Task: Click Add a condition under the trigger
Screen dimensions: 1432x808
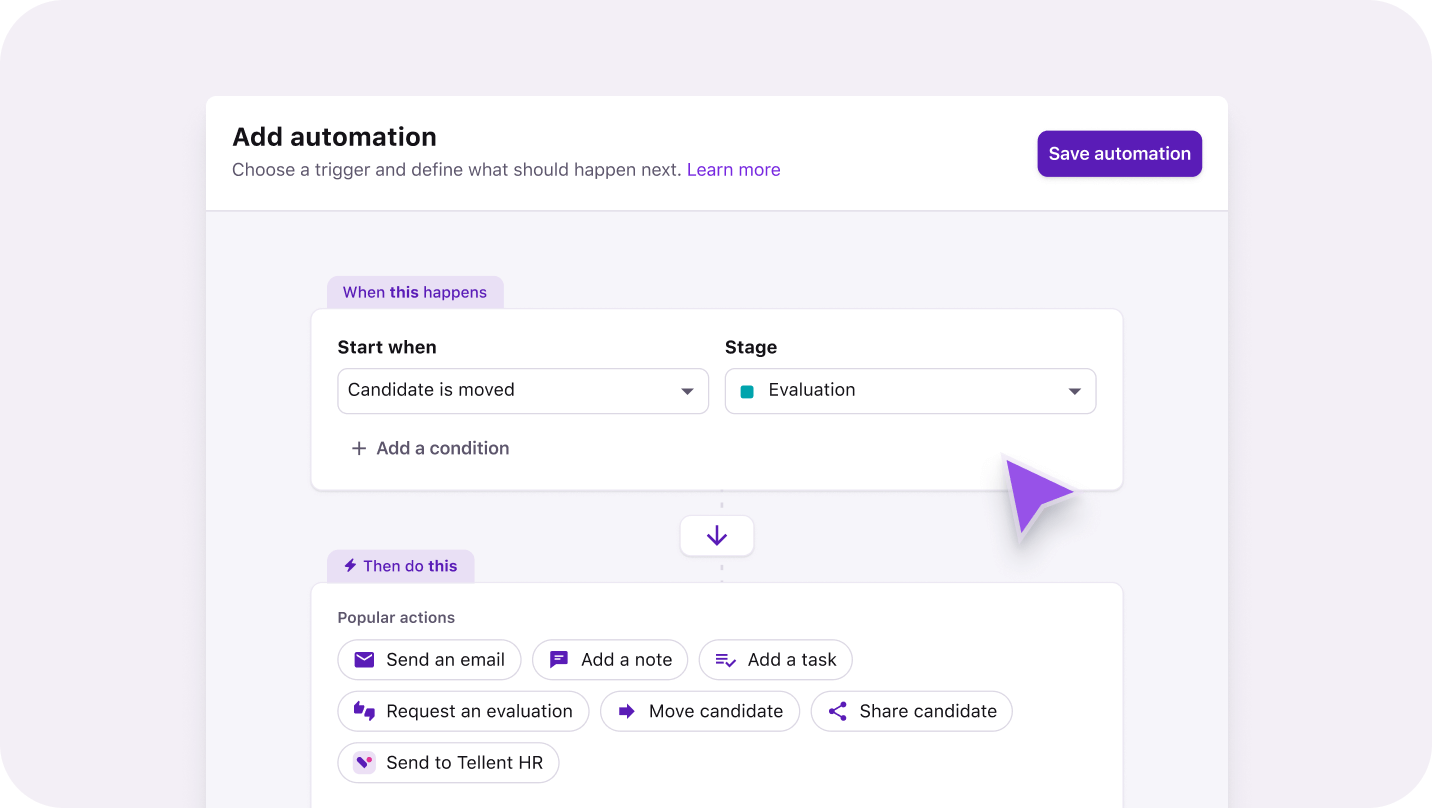Action: pyautogui.click(x=430, y=448)
